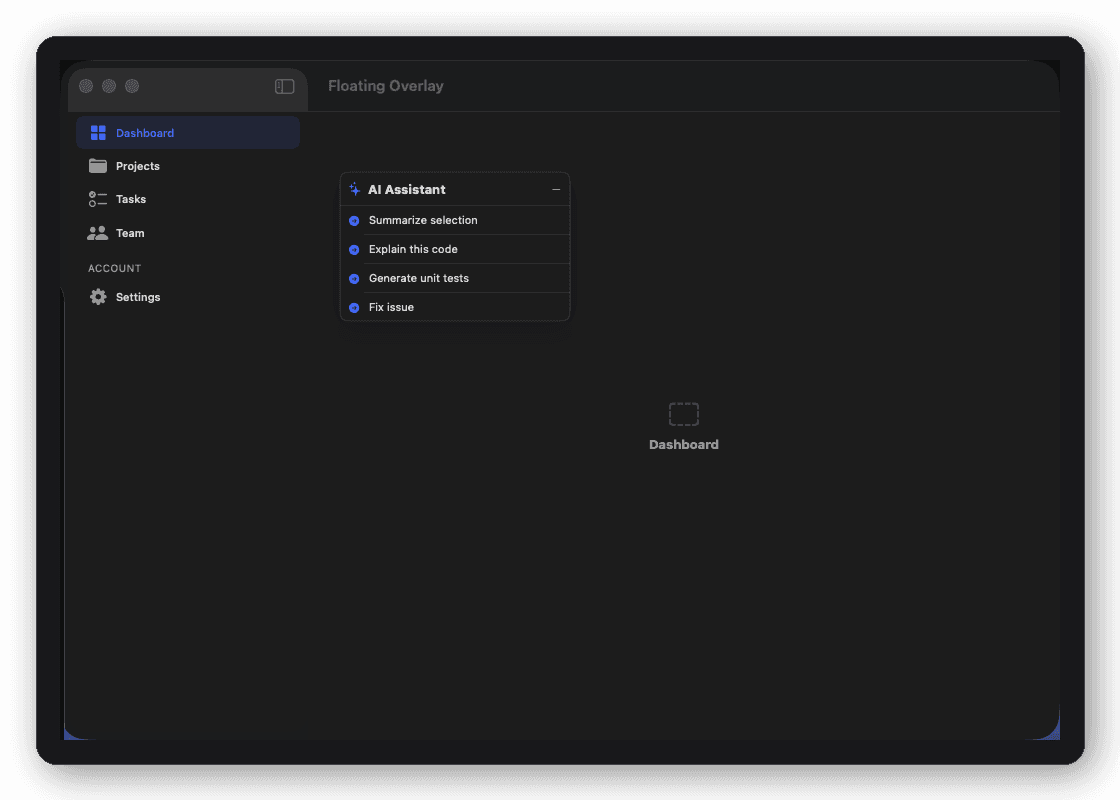This screenshot has height=800, width=1120.
Task: Collapse the AI Assistant panel with minus button
Action: click(x=556, y=189)
